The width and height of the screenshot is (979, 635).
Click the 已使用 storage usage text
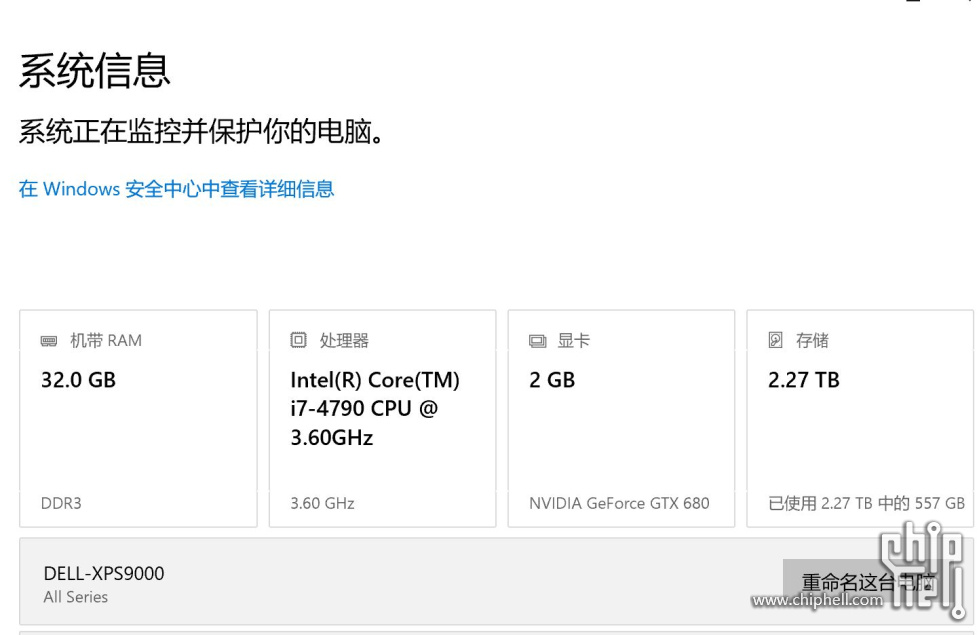tap(866, 503)
